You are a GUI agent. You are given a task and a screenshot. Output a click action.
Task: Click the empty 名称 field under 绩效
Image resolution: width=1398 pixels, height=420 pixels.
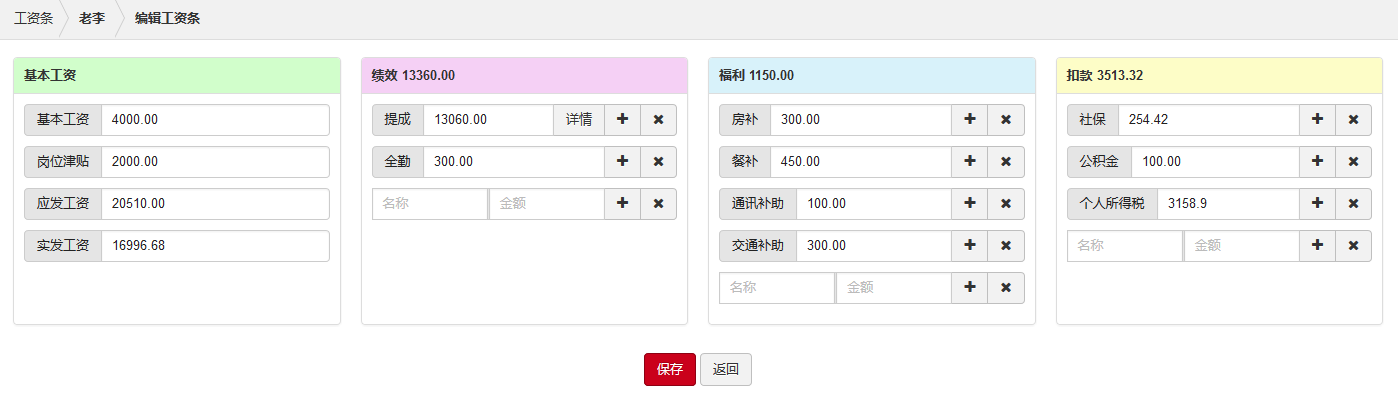(430, 204)
